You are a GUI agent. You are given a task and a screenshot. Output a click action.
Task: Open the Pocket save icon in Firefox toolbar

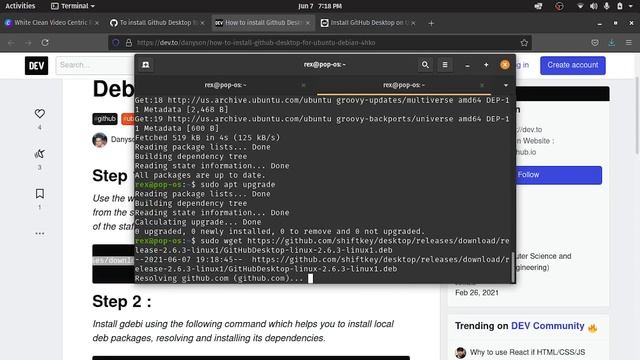pyautogui.click(x=595, y=42)
